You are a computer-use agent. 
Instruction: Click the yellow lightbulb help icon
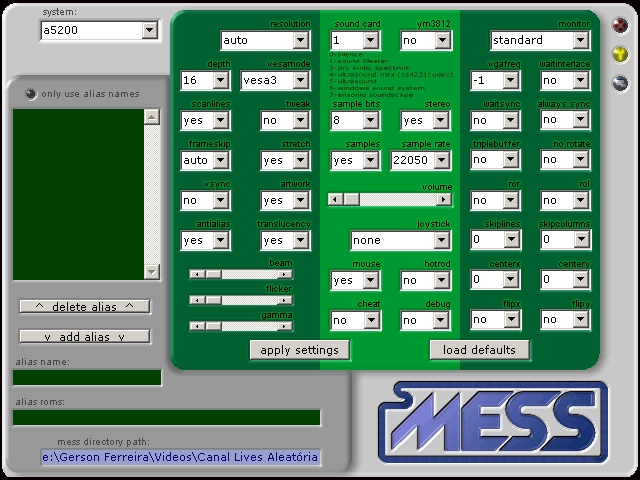620,54
